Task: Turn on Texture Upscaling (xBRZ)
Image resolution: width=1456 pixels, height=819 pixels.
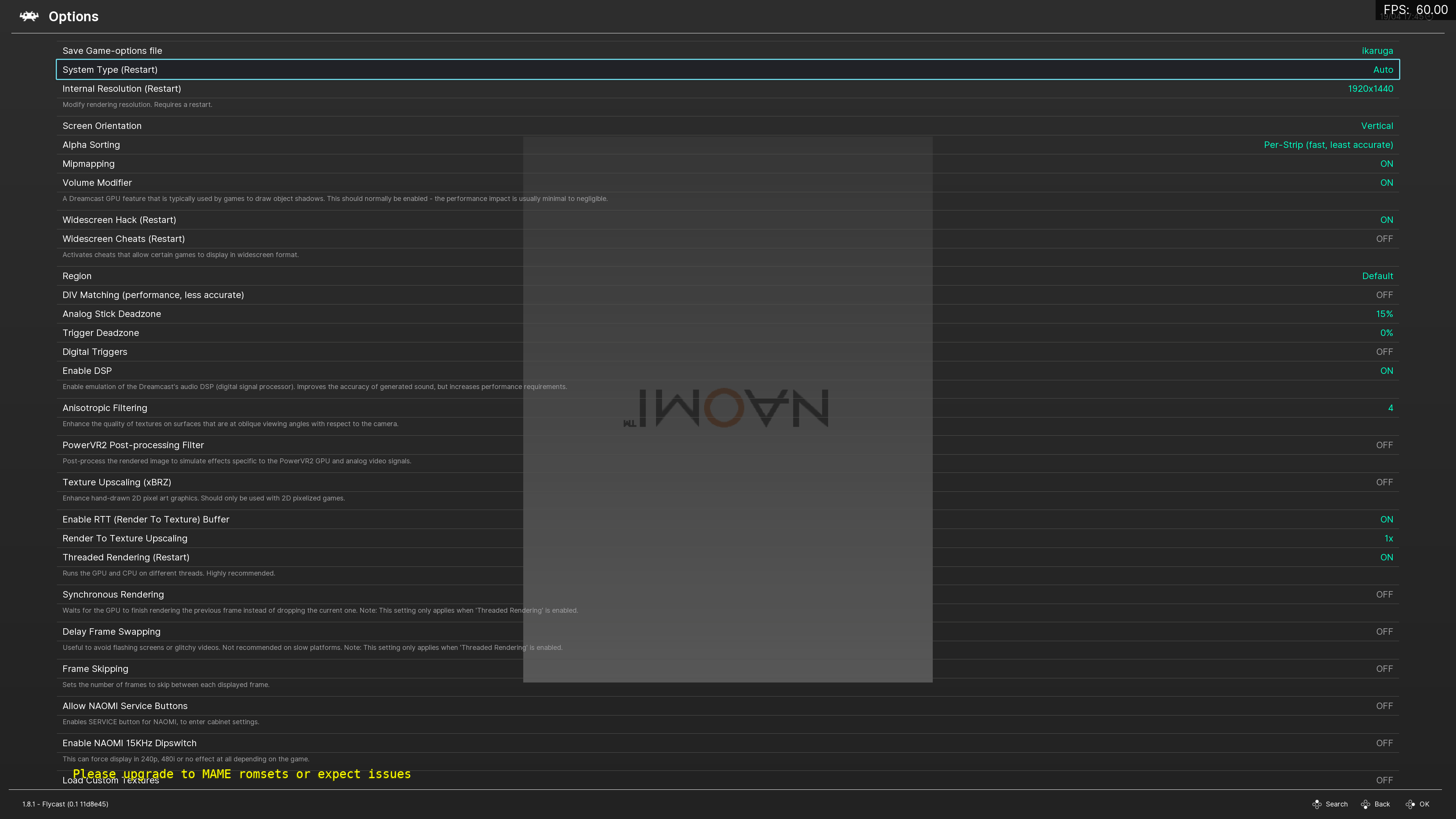Action: tap(728, 482)
